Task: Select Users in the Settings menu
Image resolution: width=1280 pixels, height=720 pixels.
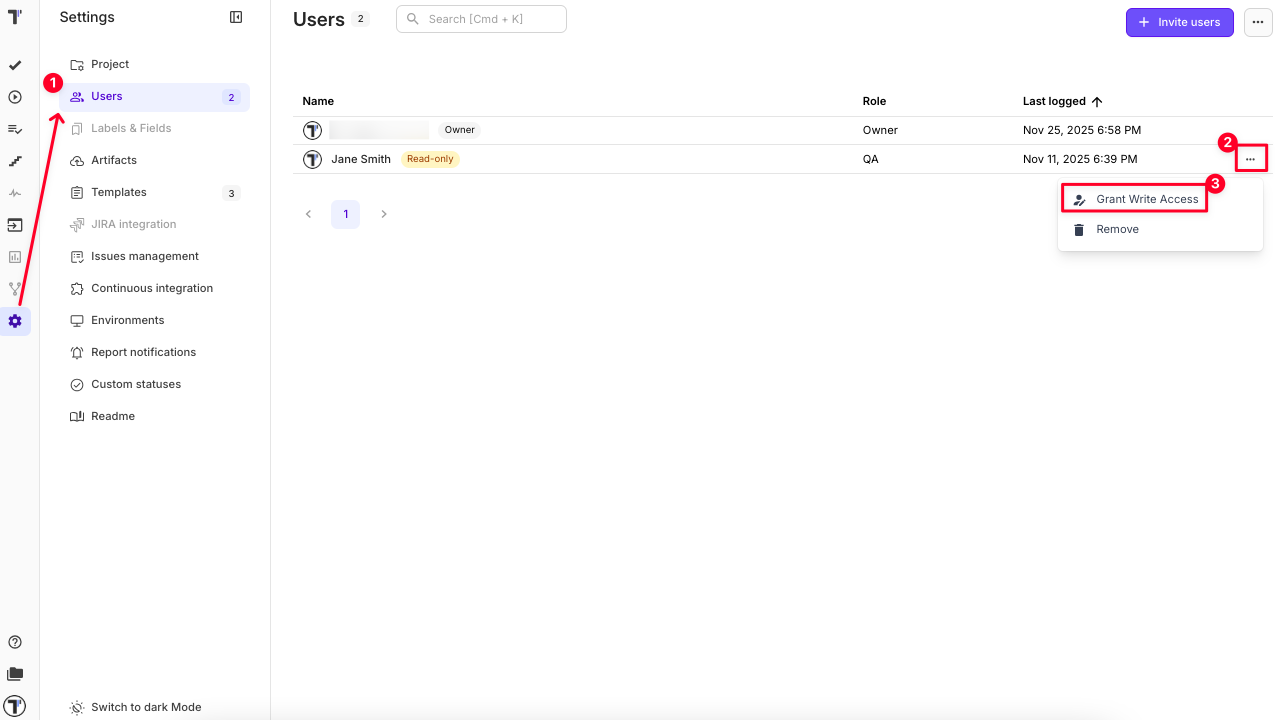Action: tap(105, 96)
